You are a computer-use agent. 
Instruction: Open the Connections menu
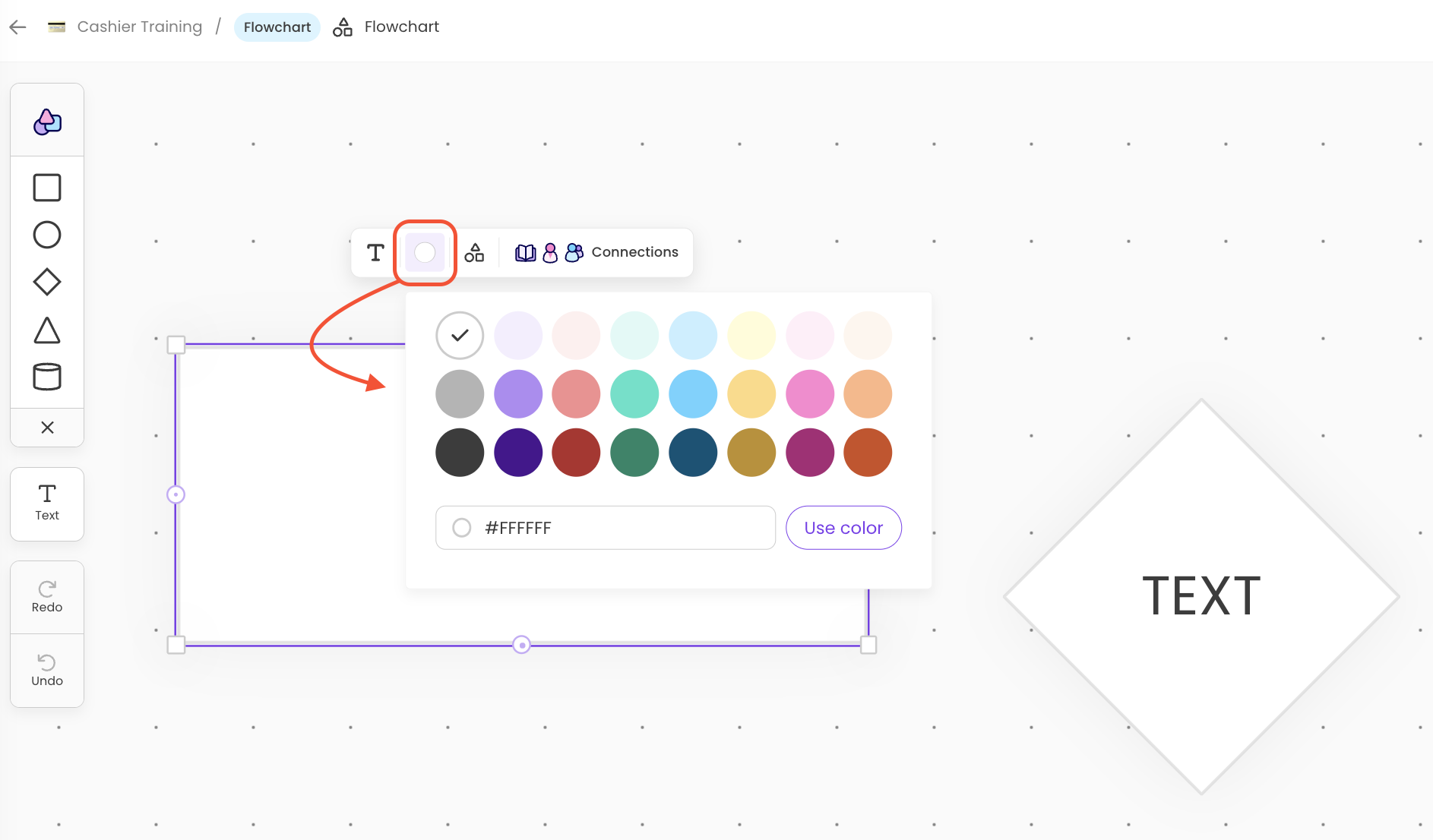pyautogui.click(x=597, y=252)
